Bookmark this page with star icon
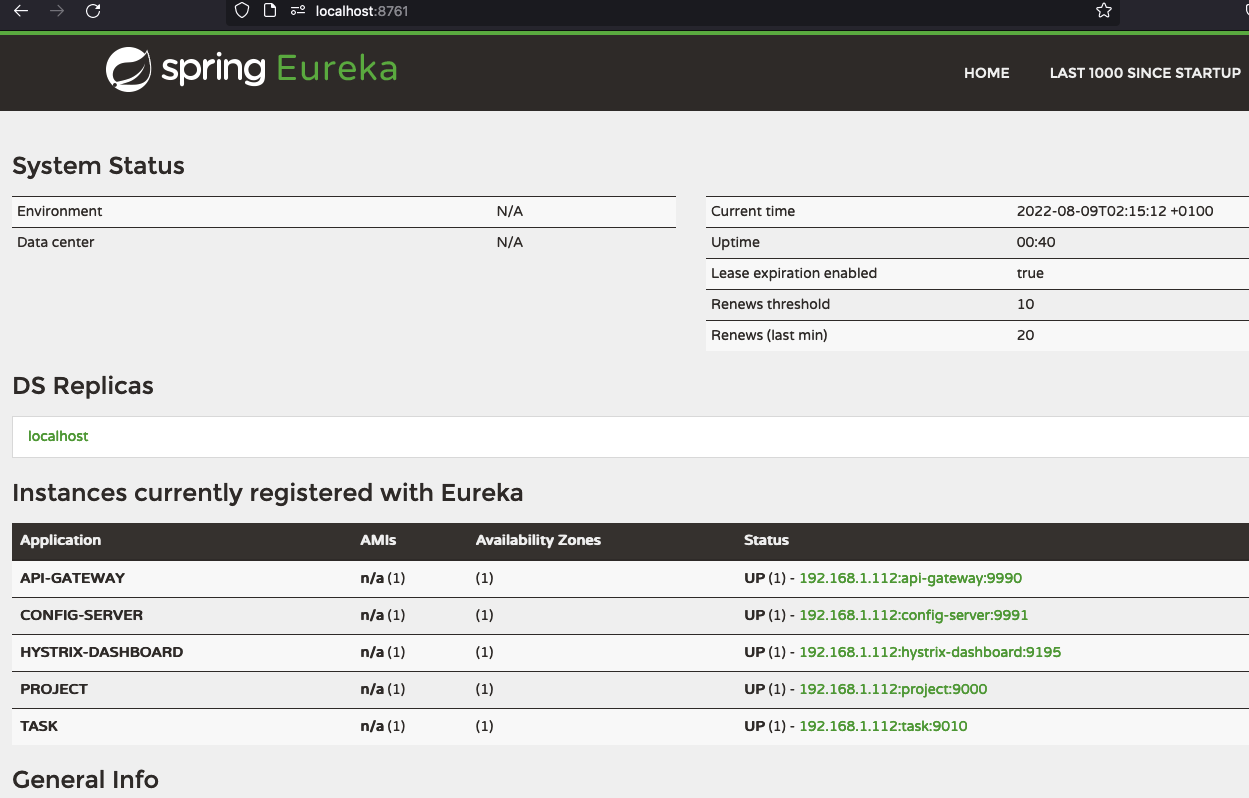 click(1104, 11)
